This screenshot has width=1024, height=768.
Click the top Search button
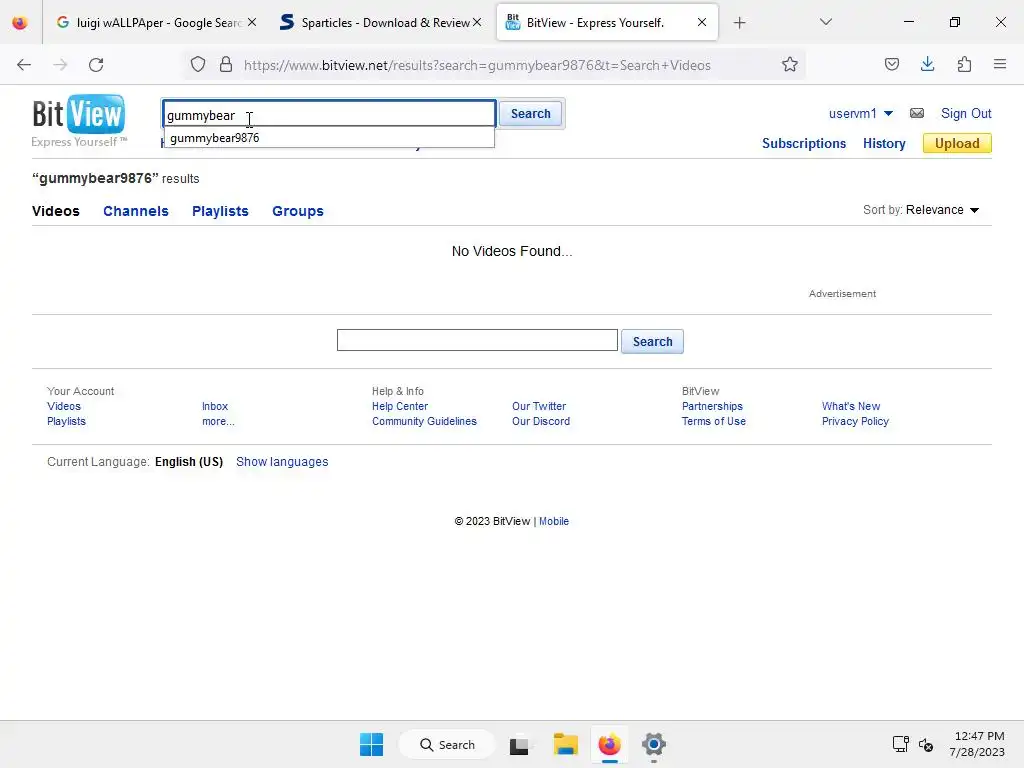[530, 114]
